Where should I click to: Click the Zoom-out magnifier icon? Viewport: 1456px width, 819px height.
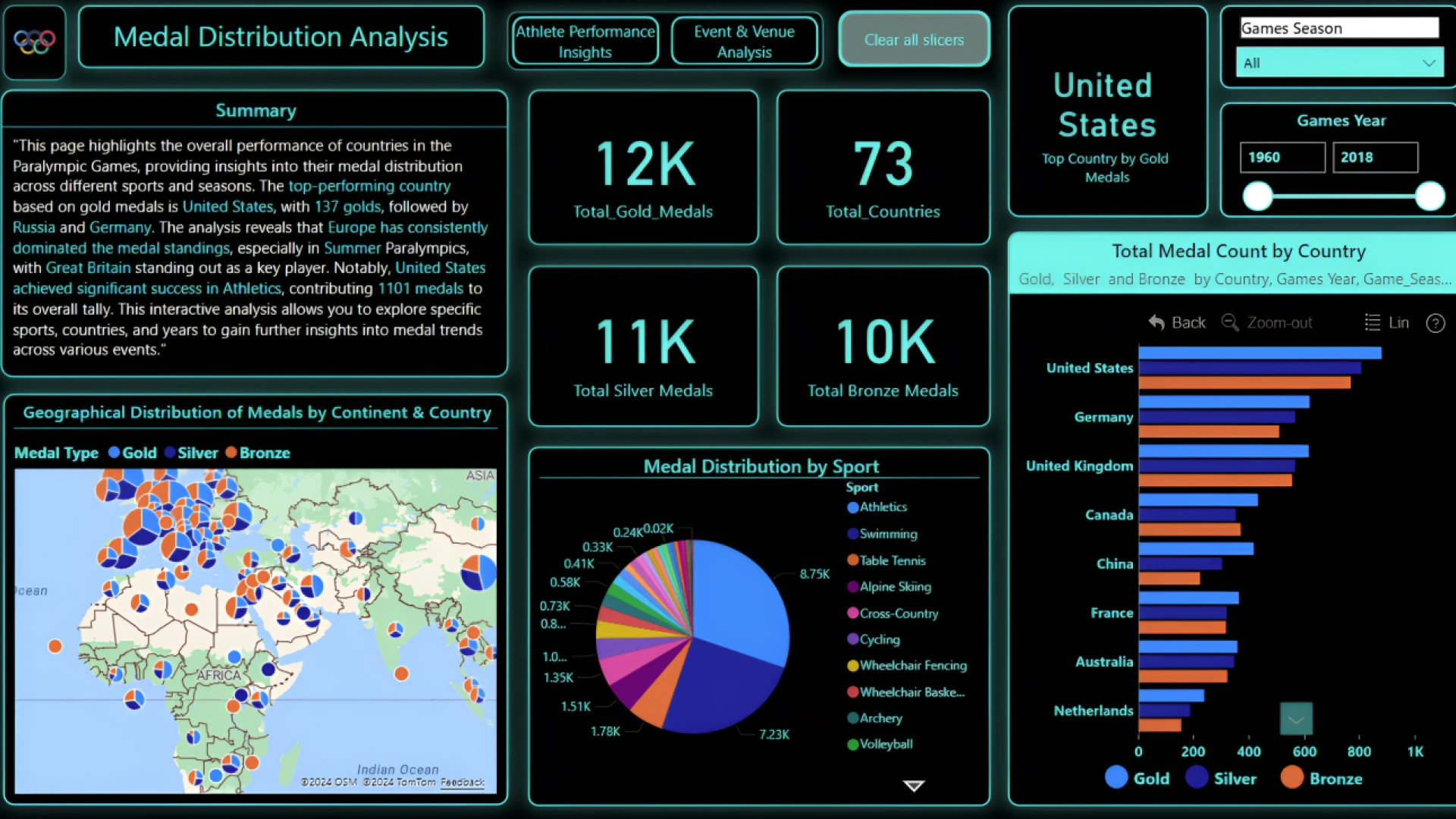point(1229,322)
